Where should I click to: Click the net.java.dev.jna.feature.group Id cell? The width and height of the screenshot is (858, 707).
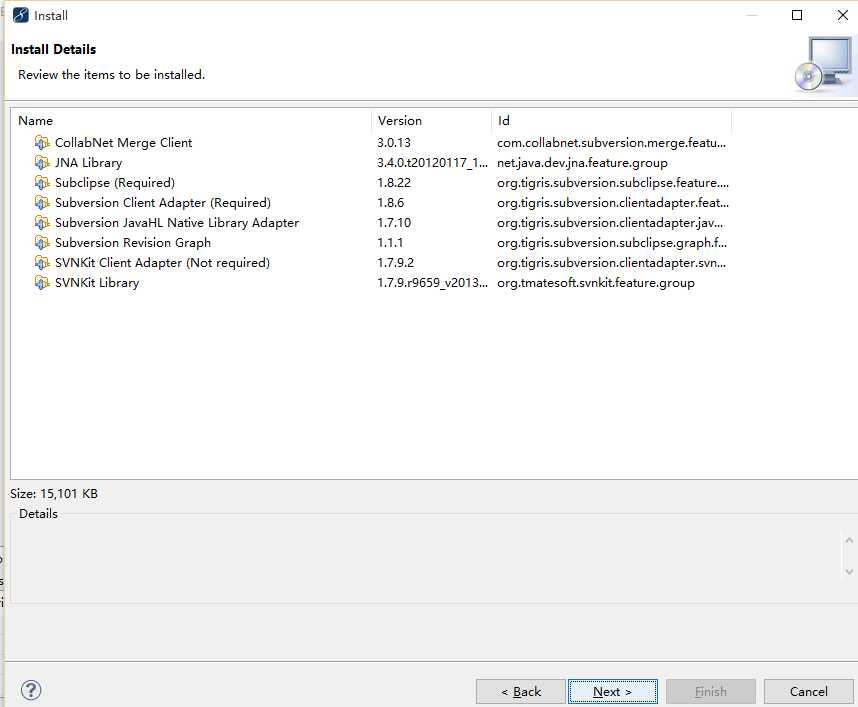point(582,163)
